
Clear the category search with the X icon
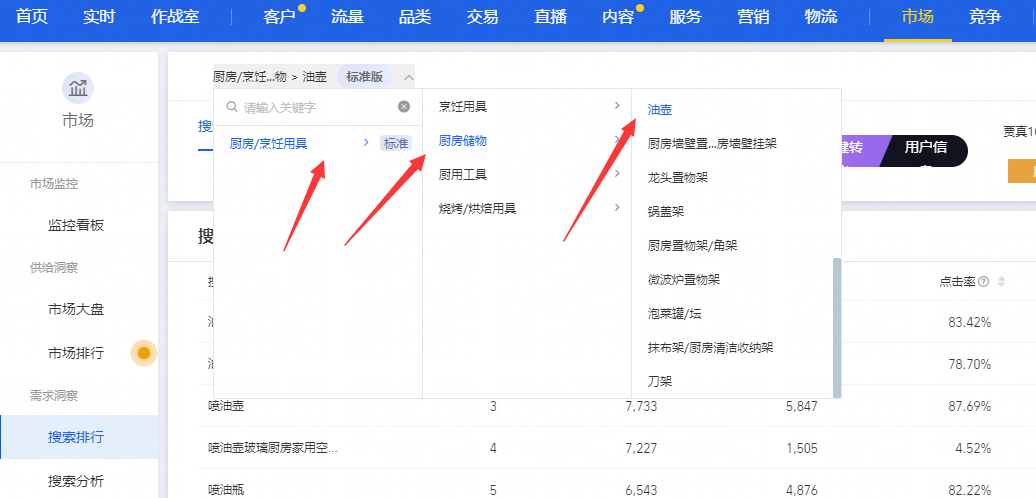click(x=404, y=107)
